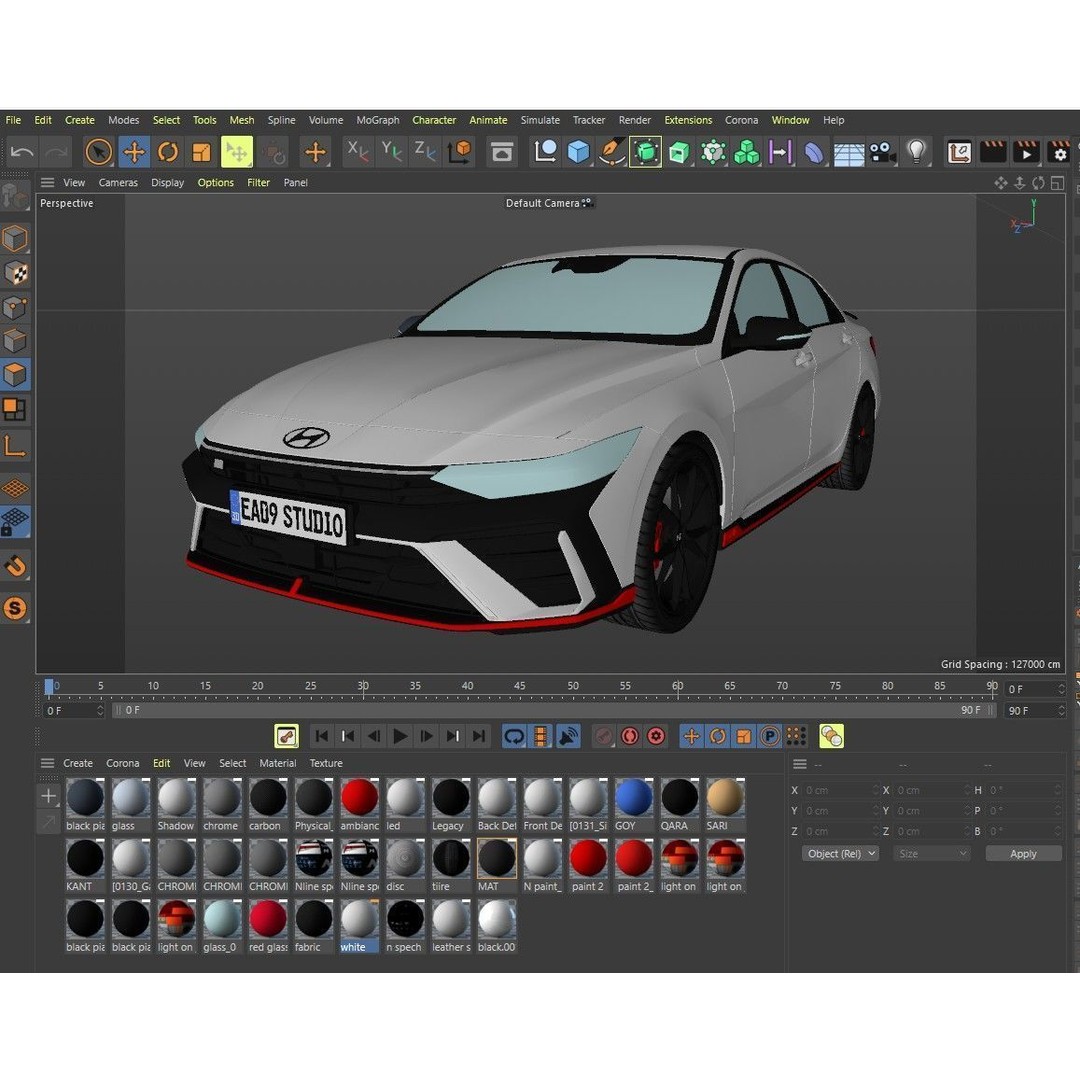The image size is (1080, 1080).
Task: Open the coordinates manager hamburger menu
Action: (x=800, y=764)
